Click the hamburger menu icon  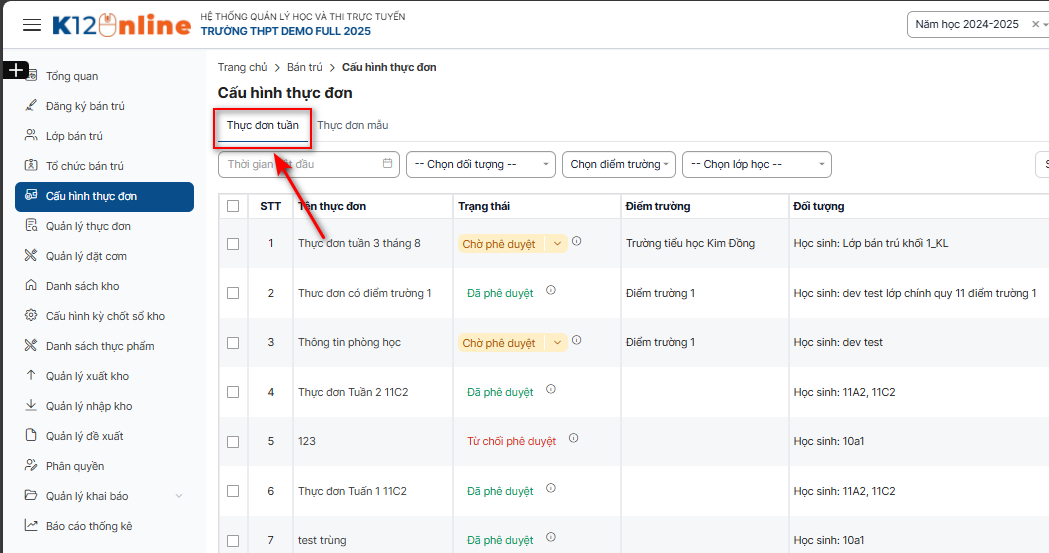point(32,25)
